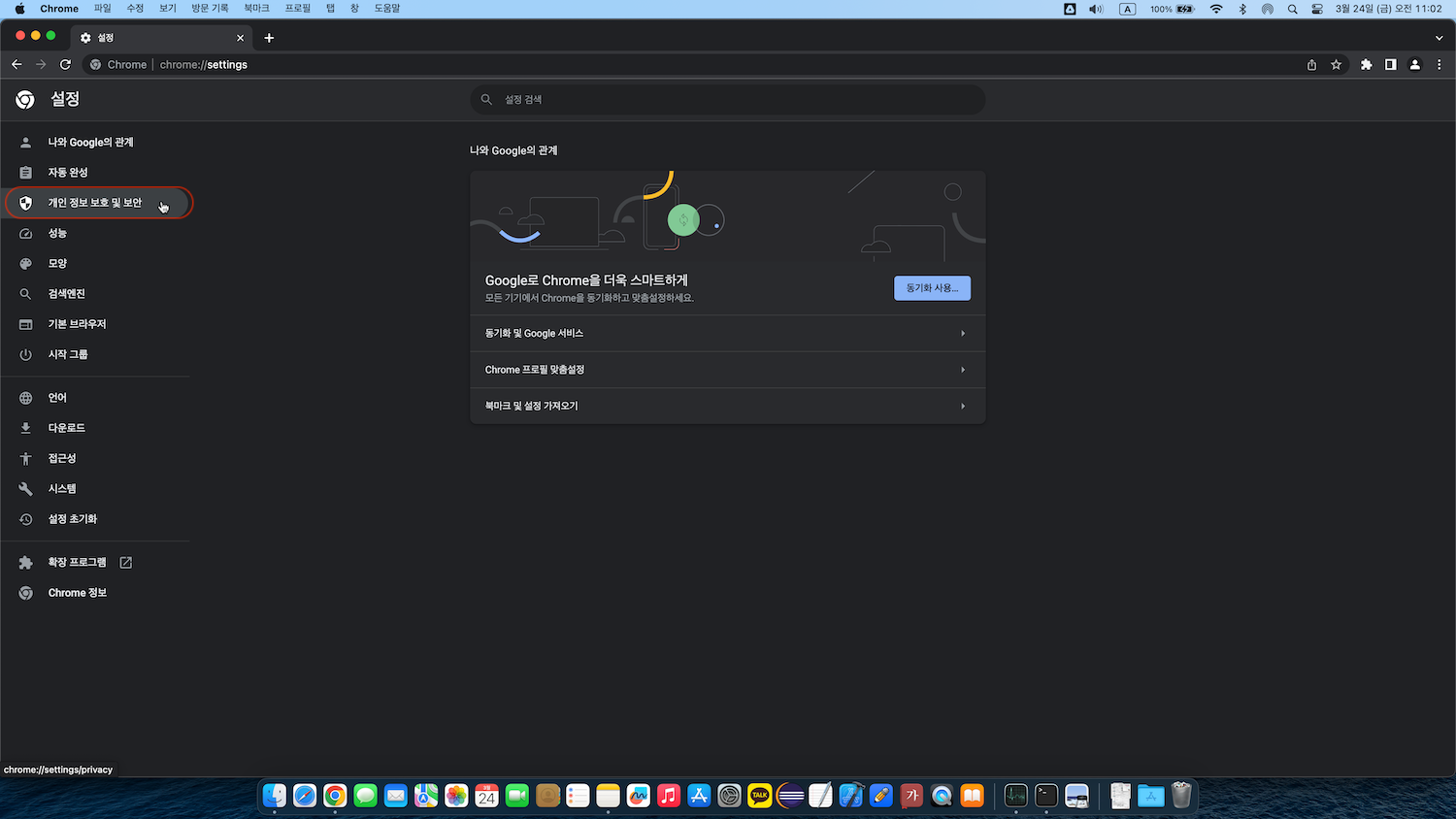Open the 탭 menu
The width and height of the screenshot is (1456, 819).
[330, 9]
